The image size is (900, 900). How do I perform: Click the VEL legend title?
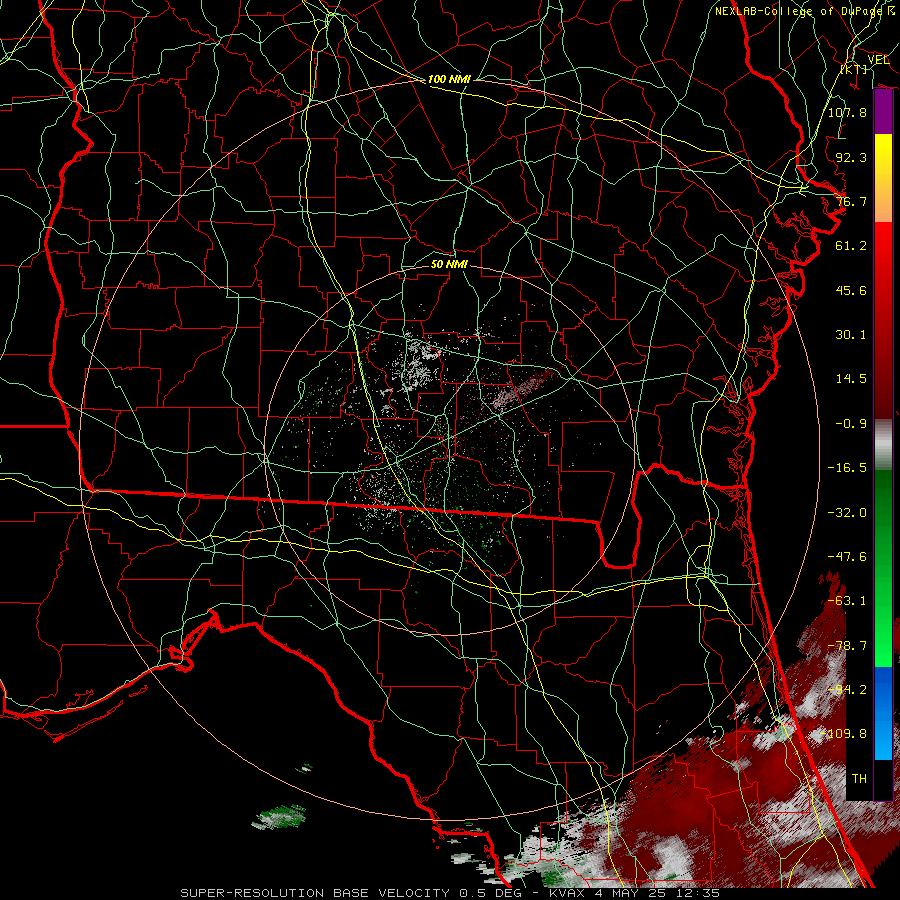click(878, 60)
